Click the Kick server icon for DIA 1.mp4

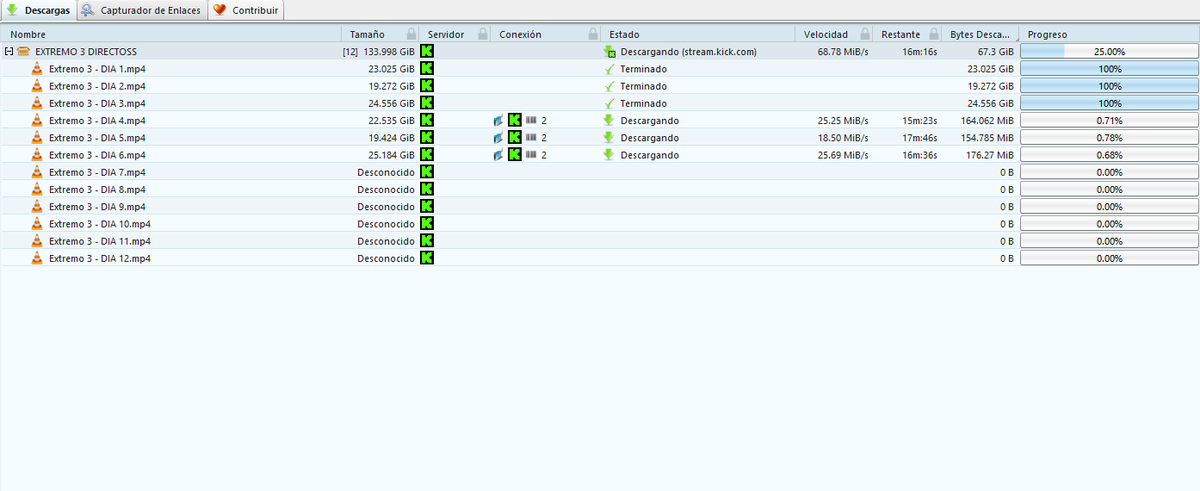(427, 69)
